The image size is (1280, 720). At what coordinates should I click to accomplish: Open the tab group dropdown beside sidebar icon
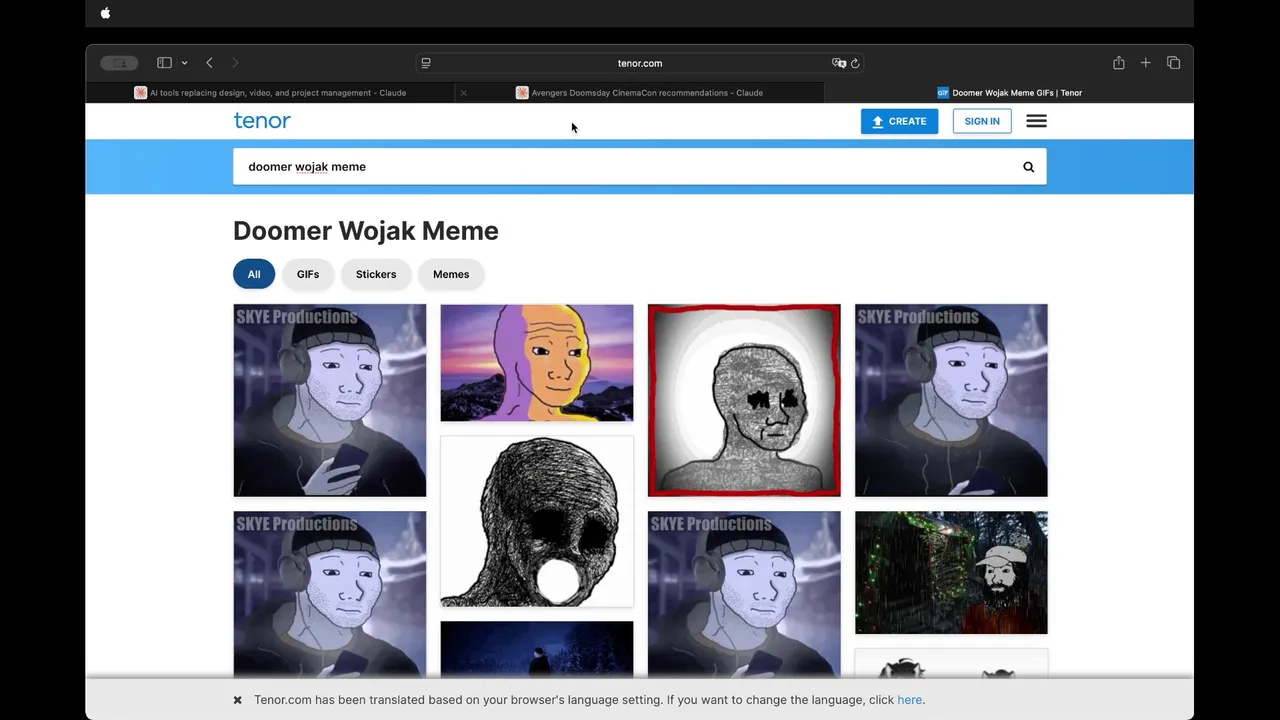(184, 63)
